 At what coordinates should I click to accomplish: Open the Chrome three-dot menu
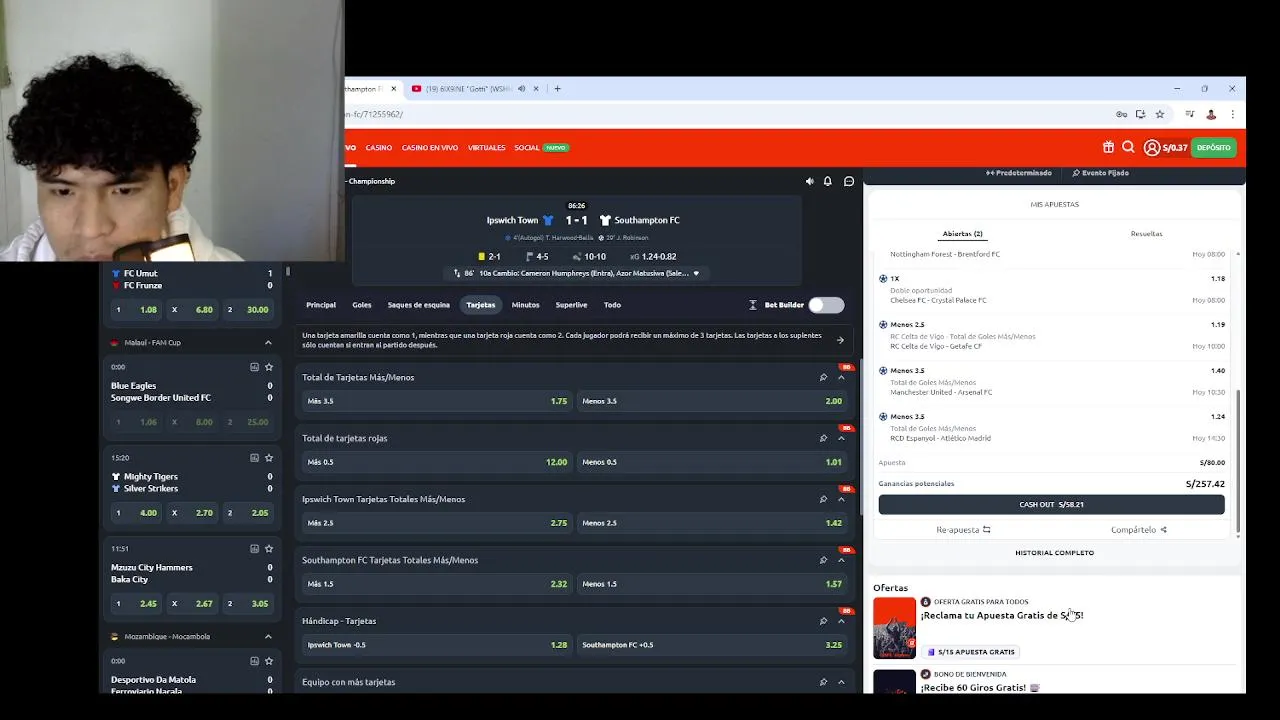tap(1232, 114)
